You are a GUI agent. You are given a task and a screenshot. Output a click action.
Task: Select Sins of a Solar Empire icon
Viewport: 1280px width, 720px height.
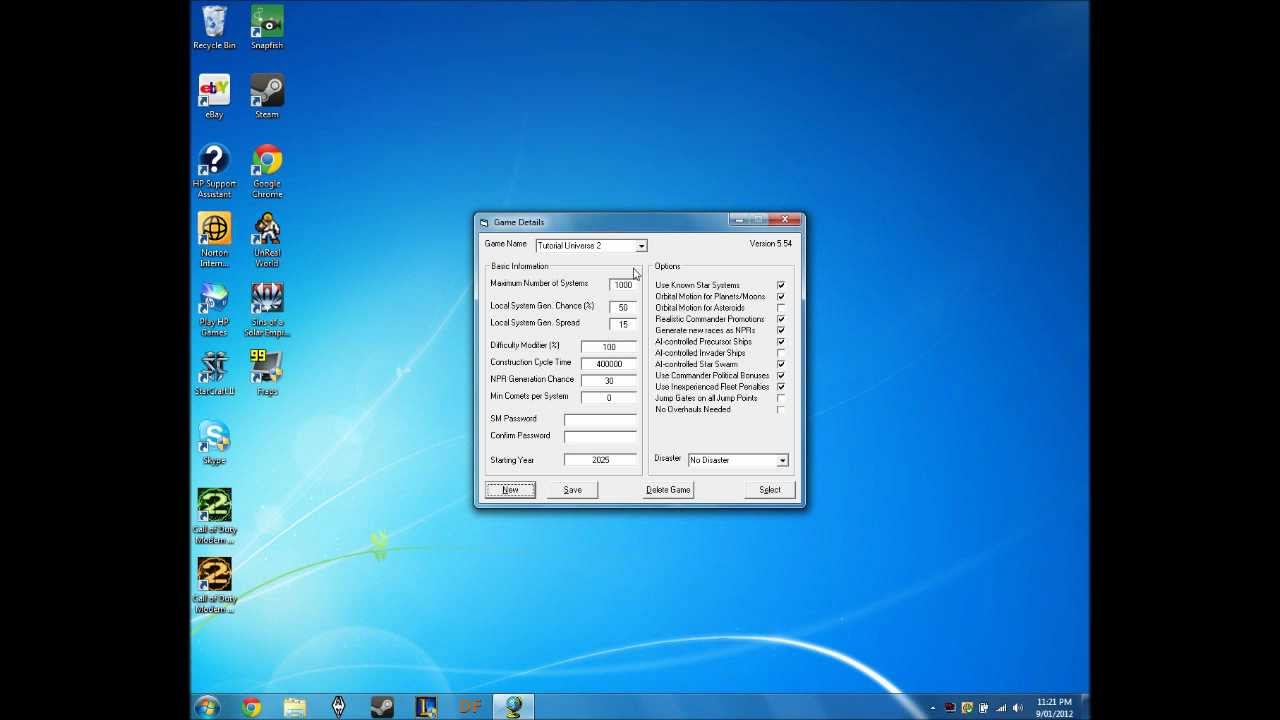pos(267,309)
